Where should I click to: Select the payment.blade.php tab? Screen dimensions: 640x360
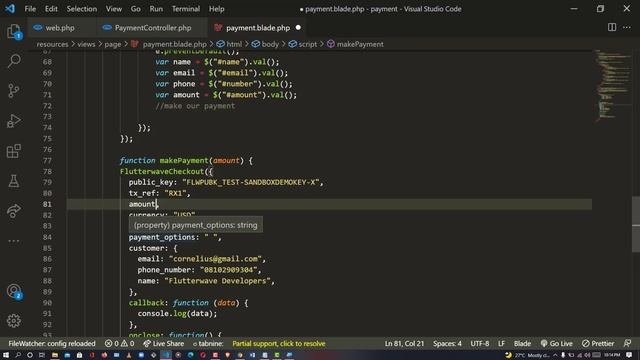[x=258, y=28]
